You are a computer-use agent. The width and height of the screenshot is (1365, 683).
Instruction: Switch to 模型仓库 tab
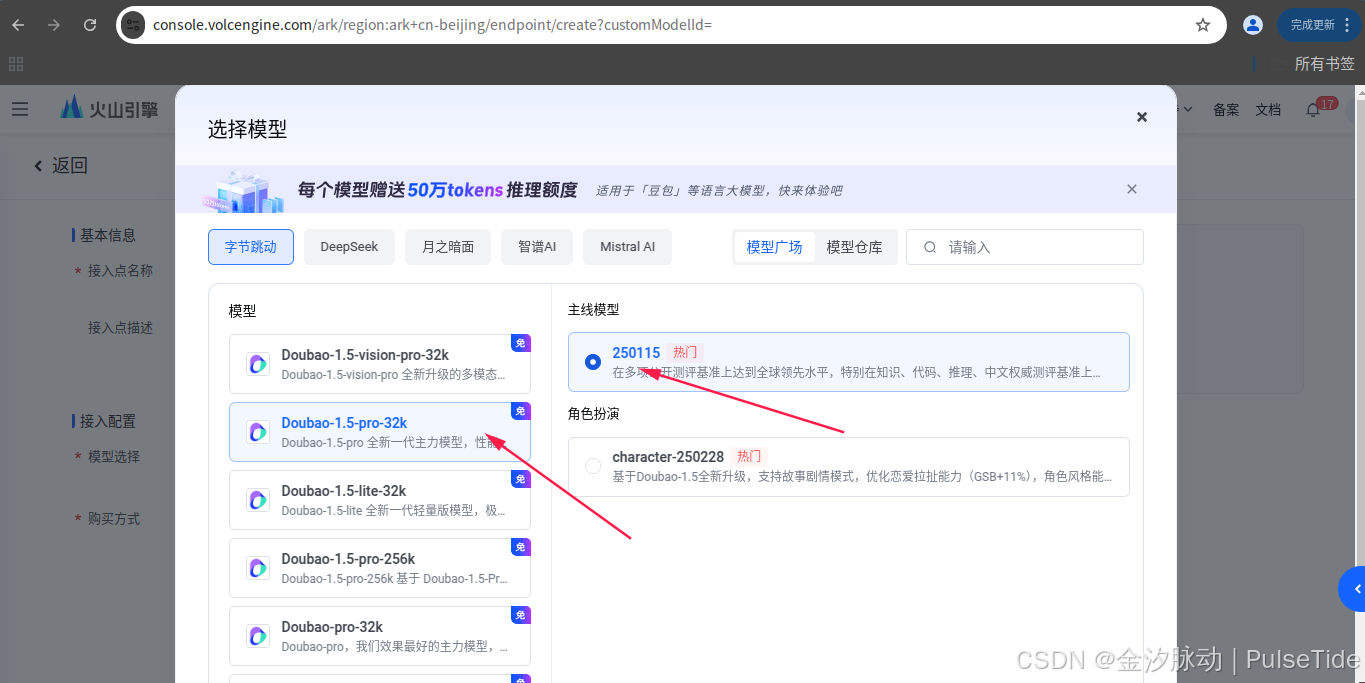[x=855, y=247]
